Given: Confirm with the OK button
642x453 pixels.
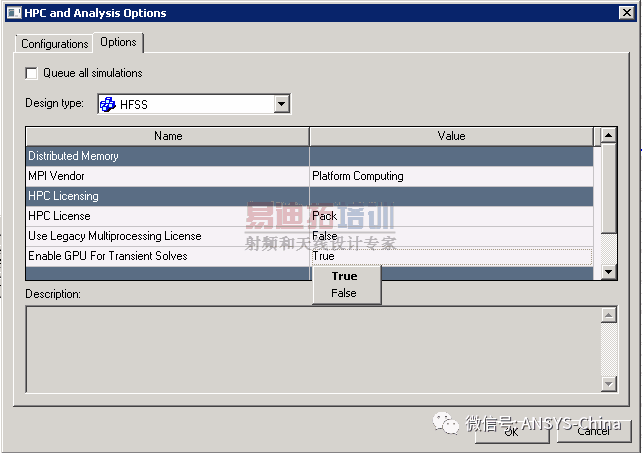Looking at the screenshot, I should click(511, 432).
